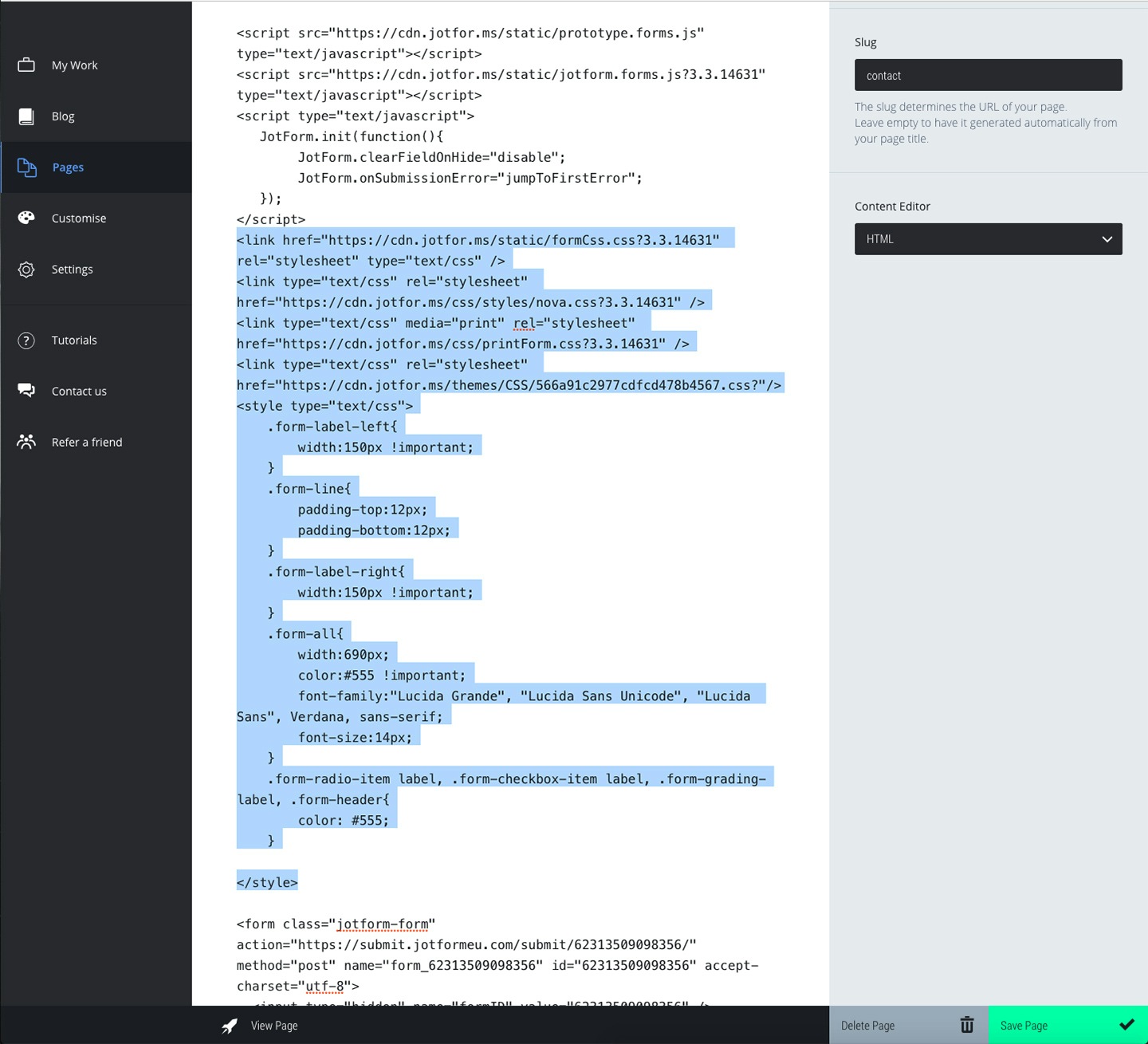The width and height of the screenshot is (1148, 1044).
Task: Open the Blog menu item
Action: click(63, 116)
